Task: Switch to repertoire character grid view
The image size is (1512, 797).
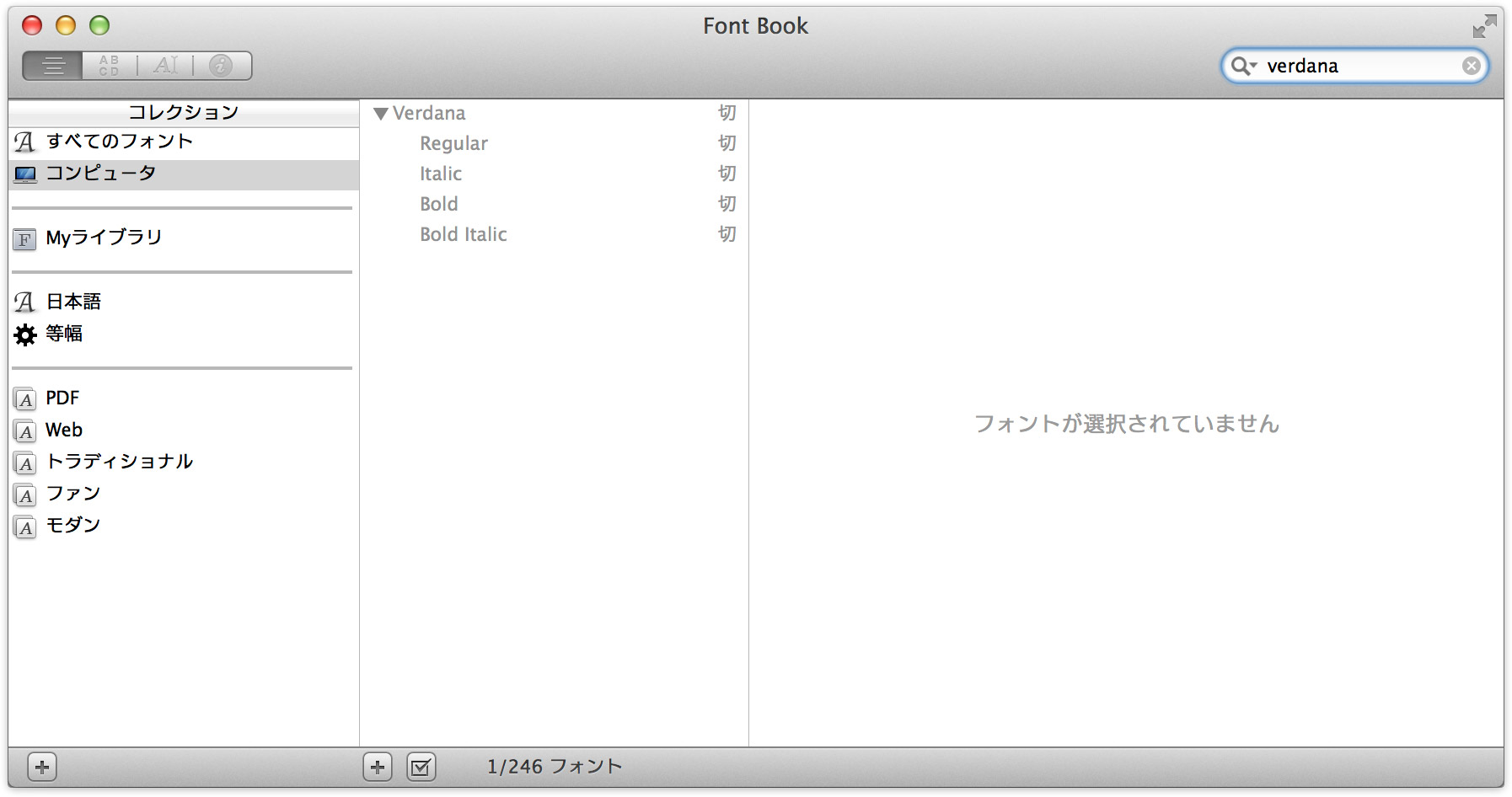Action: [110, 66]
